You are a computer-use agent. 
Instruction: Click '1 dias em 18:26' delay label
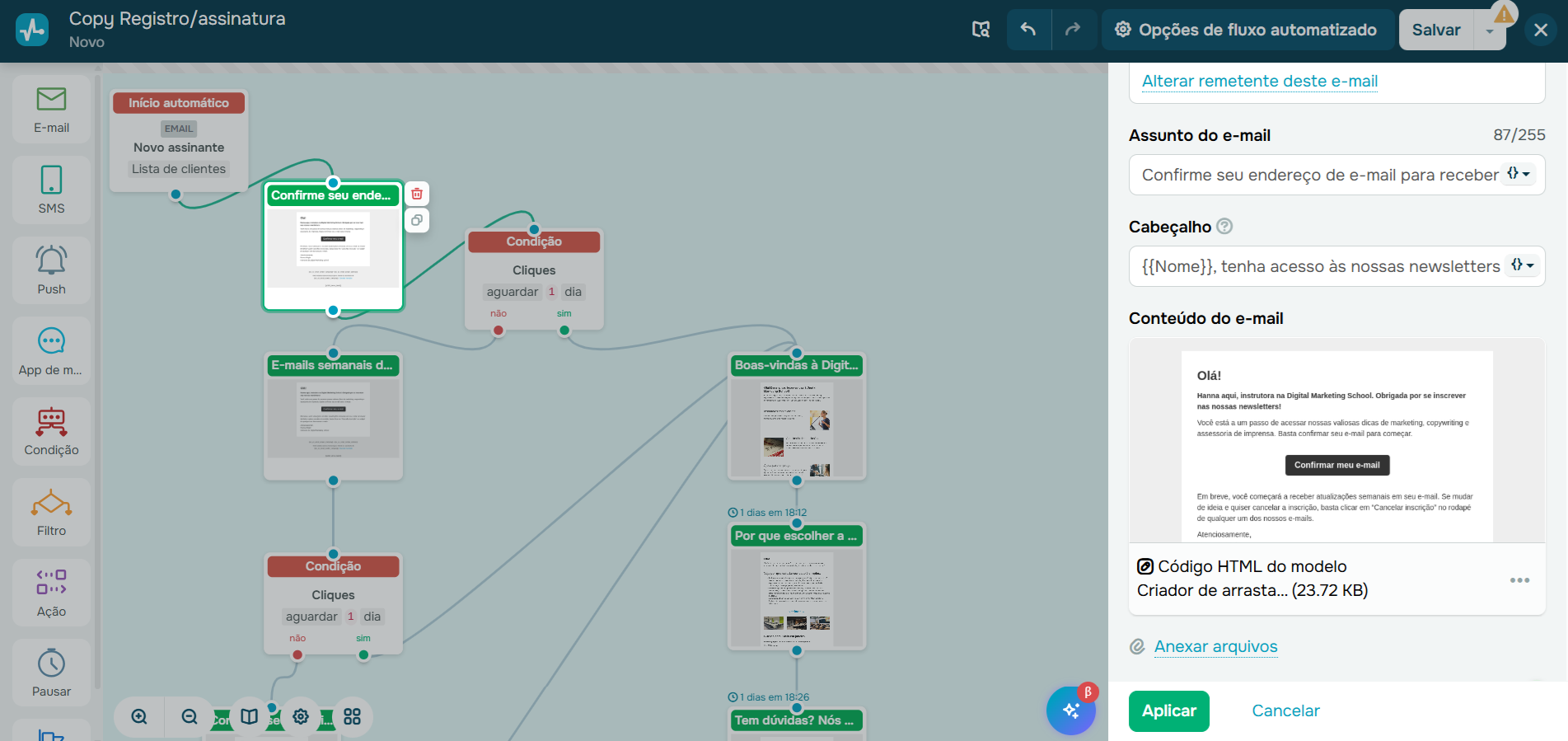[768, 697]
